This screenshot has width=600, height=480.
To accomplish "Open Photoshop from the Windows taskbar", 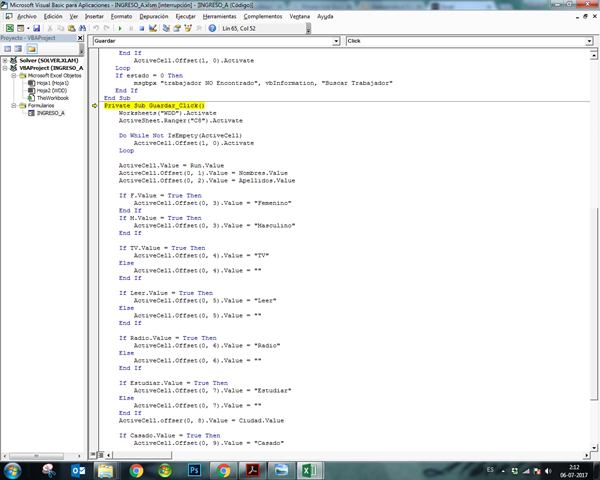I will click(194, 469).
